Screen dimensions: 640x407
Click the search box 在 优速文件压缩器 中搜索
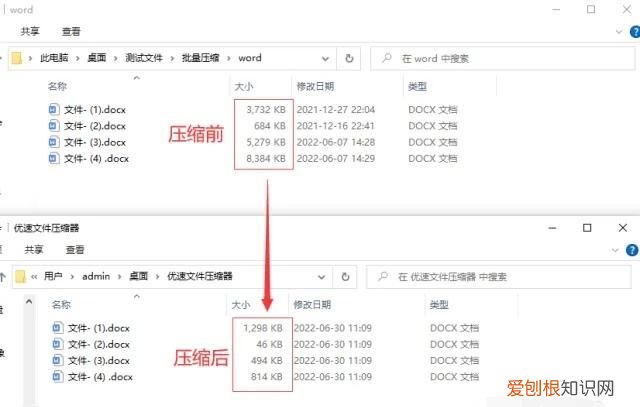tap(499, 277)
